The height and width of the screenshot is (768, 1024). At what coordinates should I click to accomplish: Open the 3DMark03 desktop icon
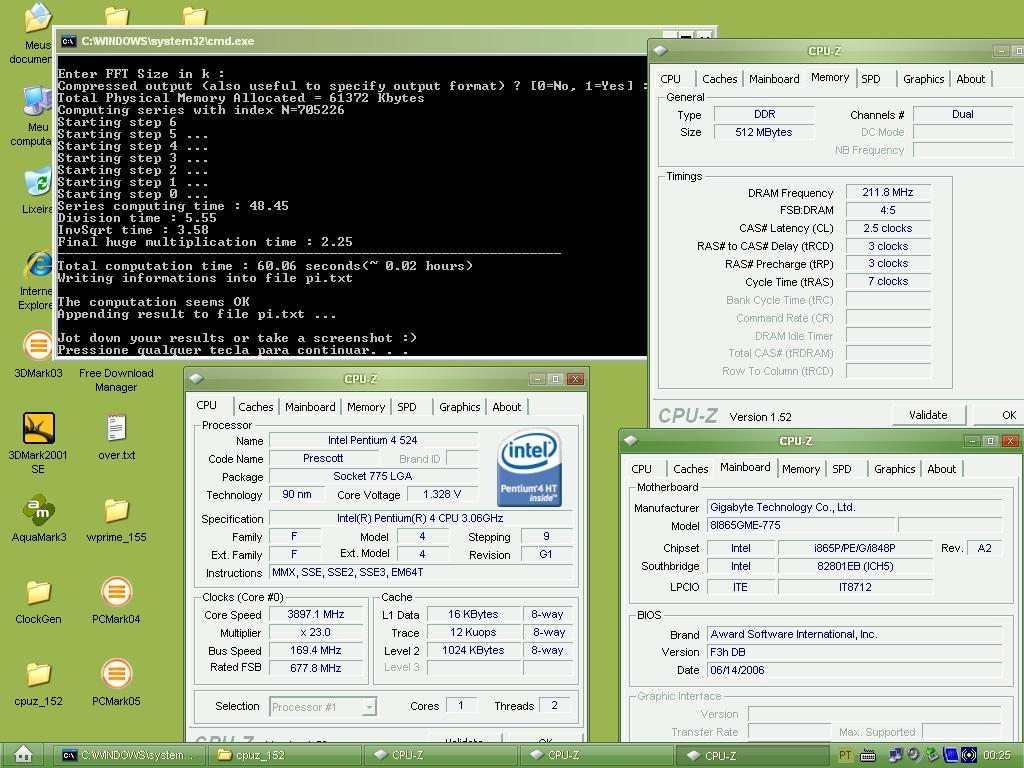pyautogui.click(x=38, y=345)
